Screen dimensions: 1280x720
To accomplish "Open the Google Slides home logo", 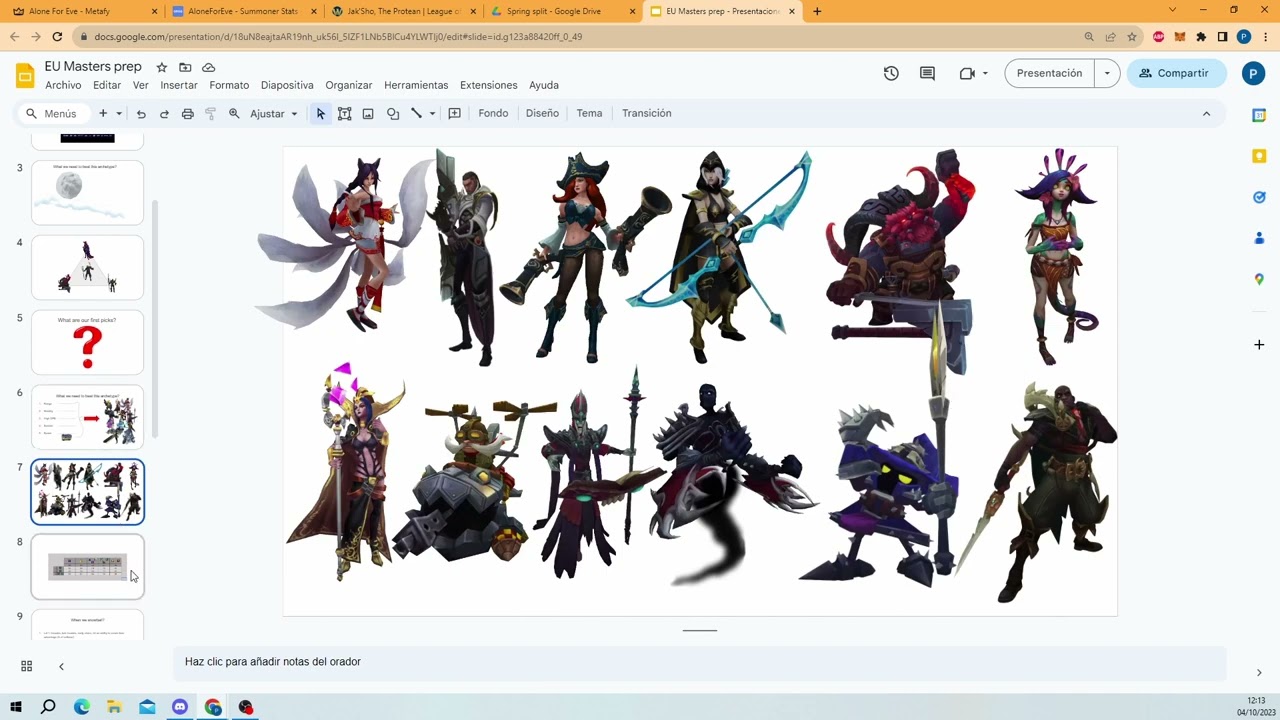I will click(x=25, y=75).
